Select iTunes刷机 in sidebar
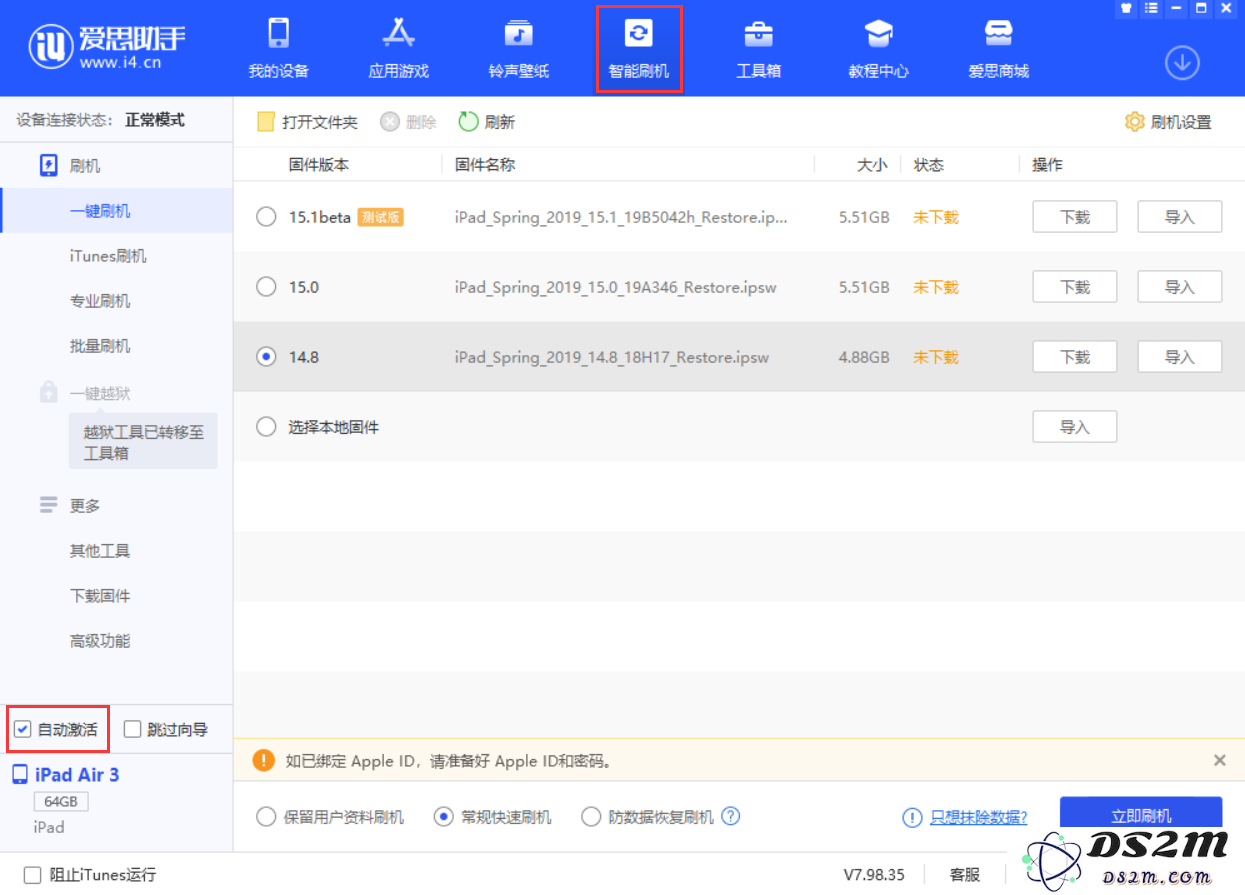Image resolution: width=1245 pixels, height=895 pixels. 108,256
